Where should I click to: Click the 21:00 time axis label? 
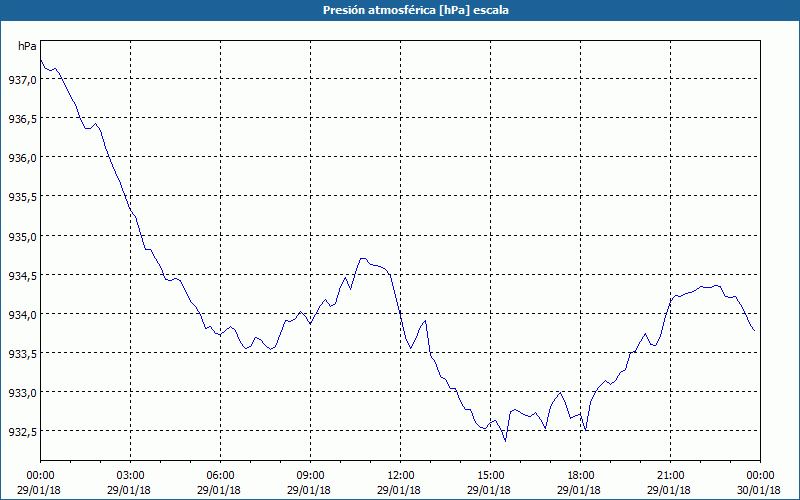pyautogui.click(x=670, y=476)
